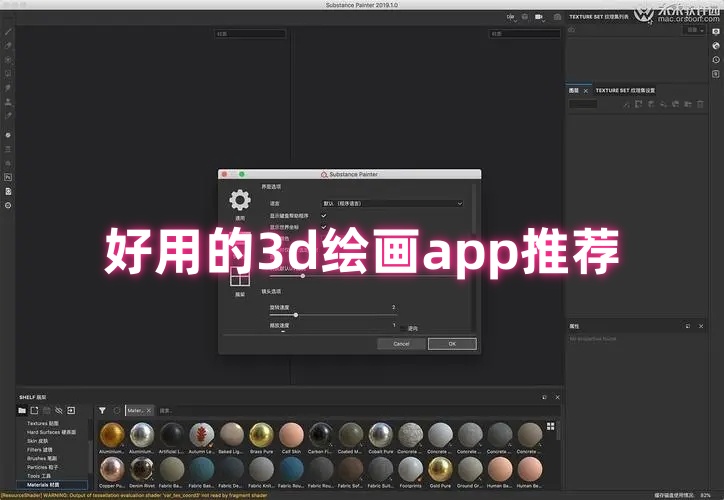Undock the Properties panel
Screen dimensions: 724x500
pyautogui.click(x=688, y=326)
